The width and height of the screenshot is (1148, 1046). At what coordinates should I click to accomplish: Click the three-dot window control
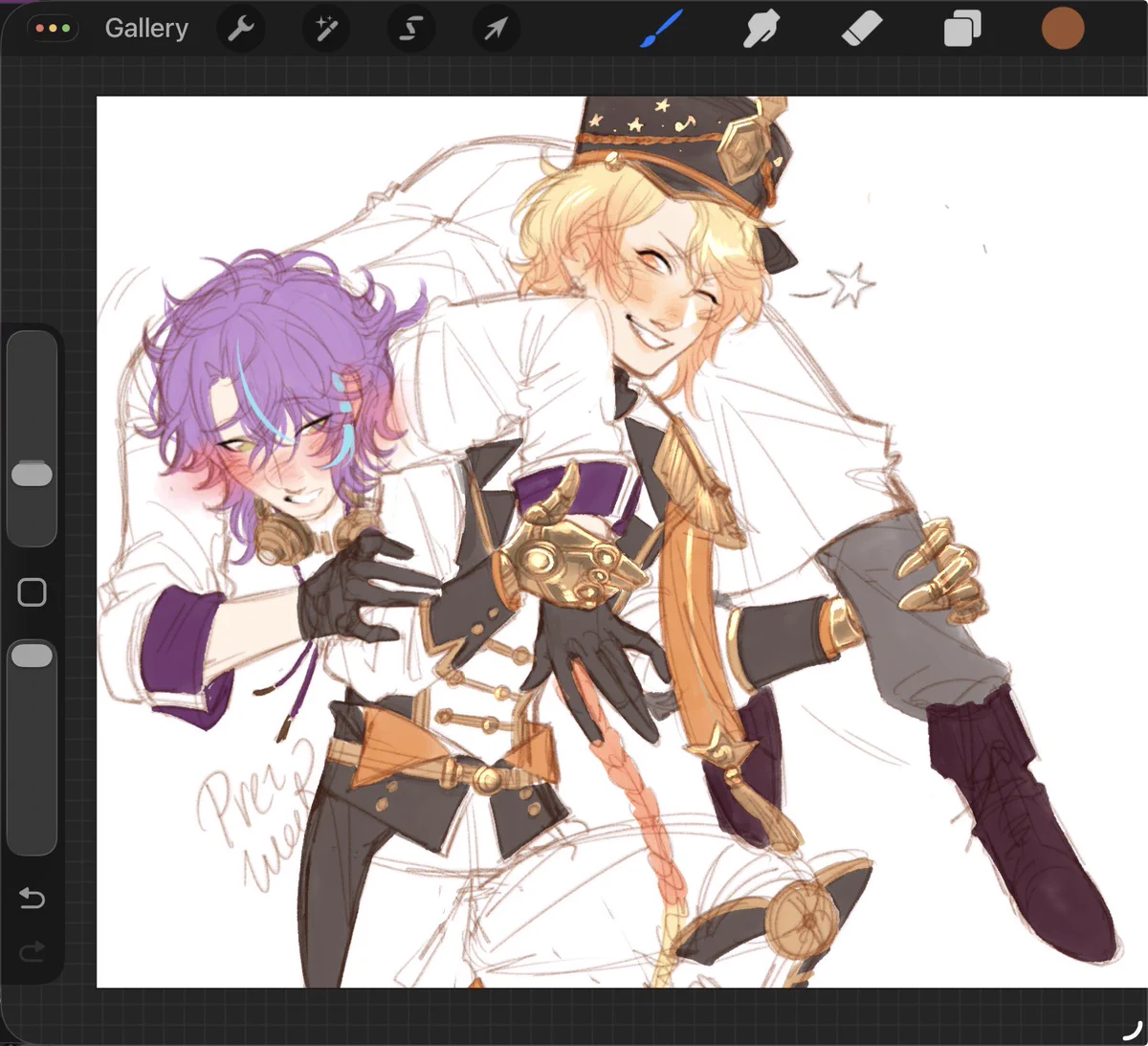[x=53, y=29]
